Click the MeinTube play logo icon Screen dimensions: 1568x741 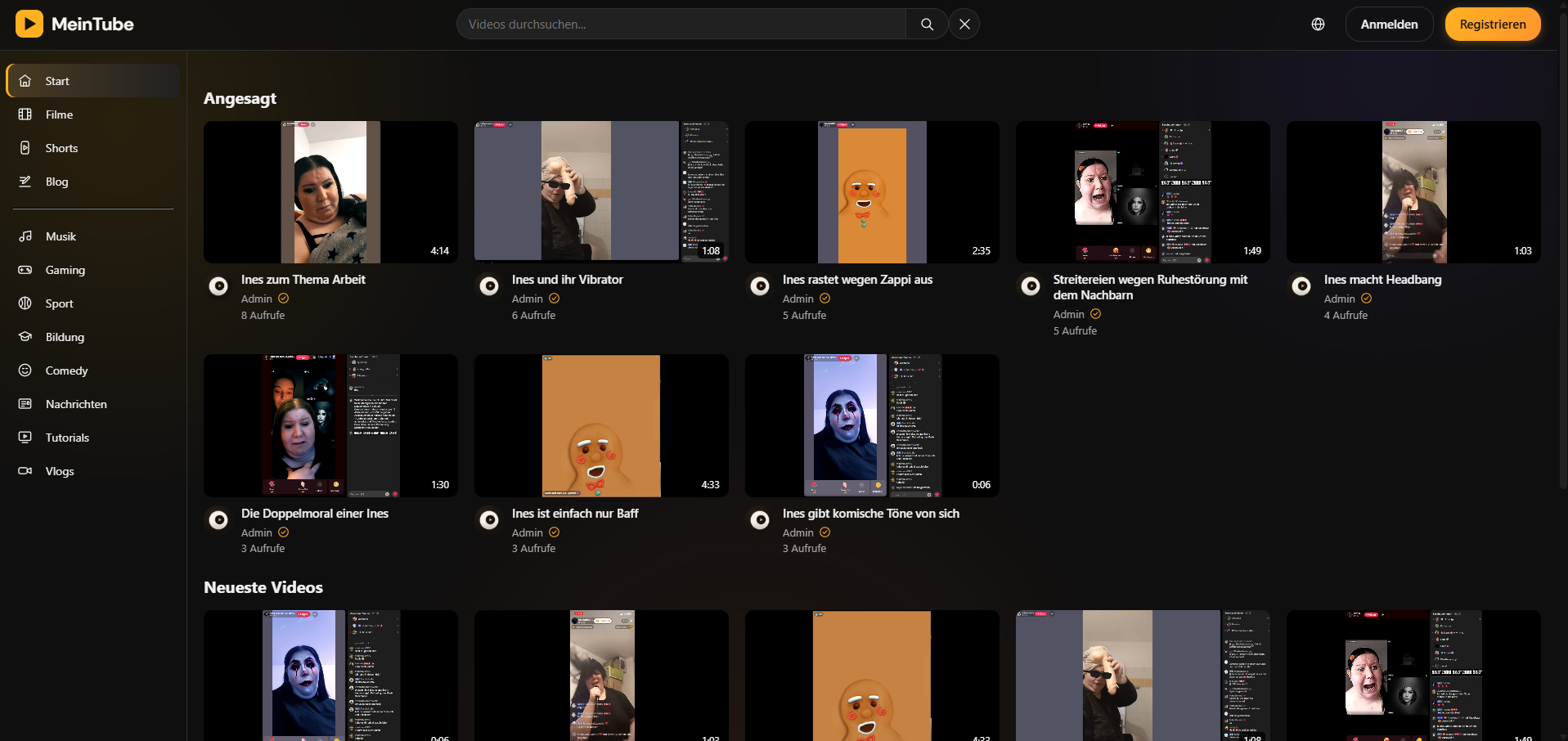tap(29, 24)
